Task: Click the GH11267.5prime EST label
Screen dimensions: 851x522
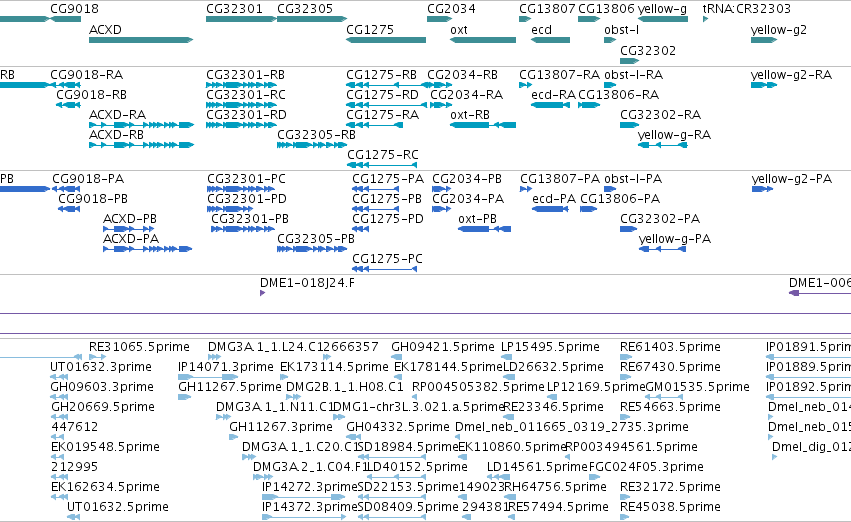Action: 230,387
